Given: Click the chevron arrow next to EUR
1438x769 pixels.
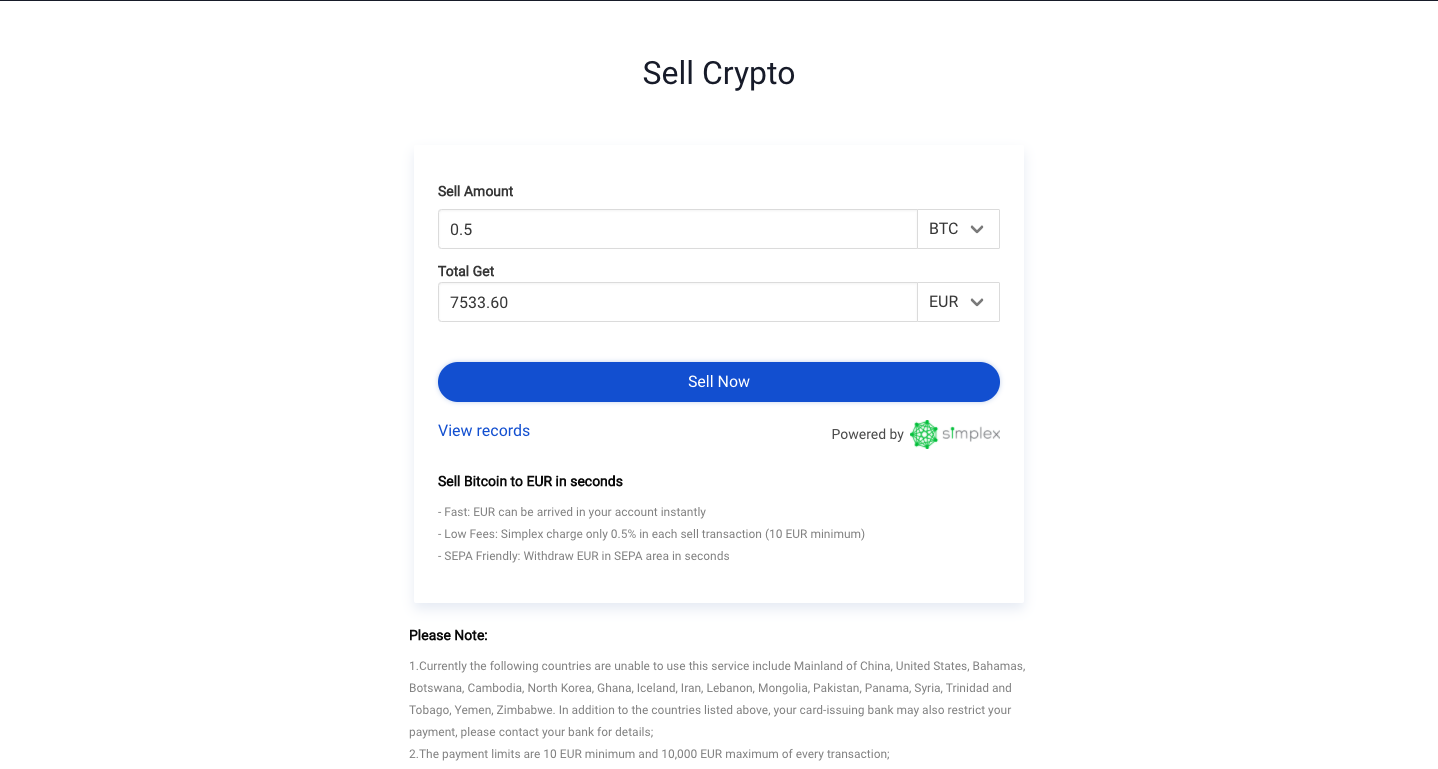Looking at the screenshot, I should tap(977, 302).
